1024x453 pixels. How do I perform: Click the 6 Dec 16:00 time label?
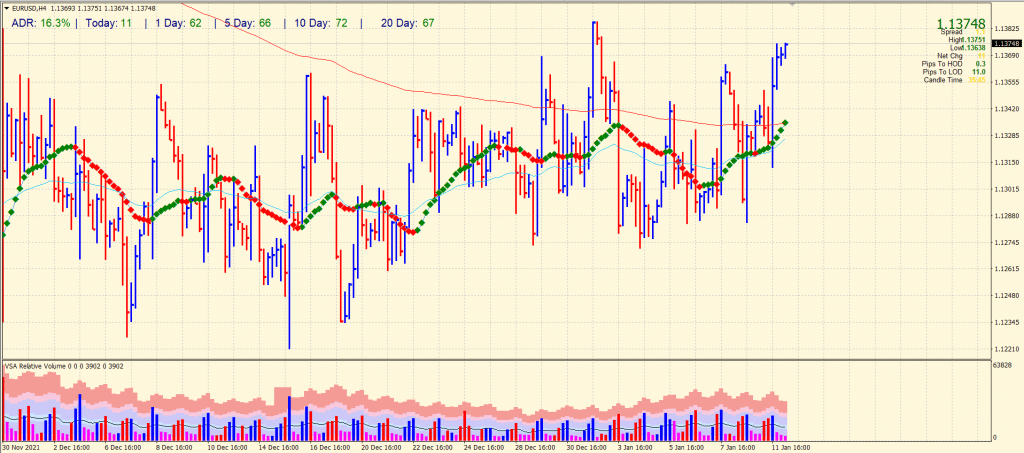[122, 448]
